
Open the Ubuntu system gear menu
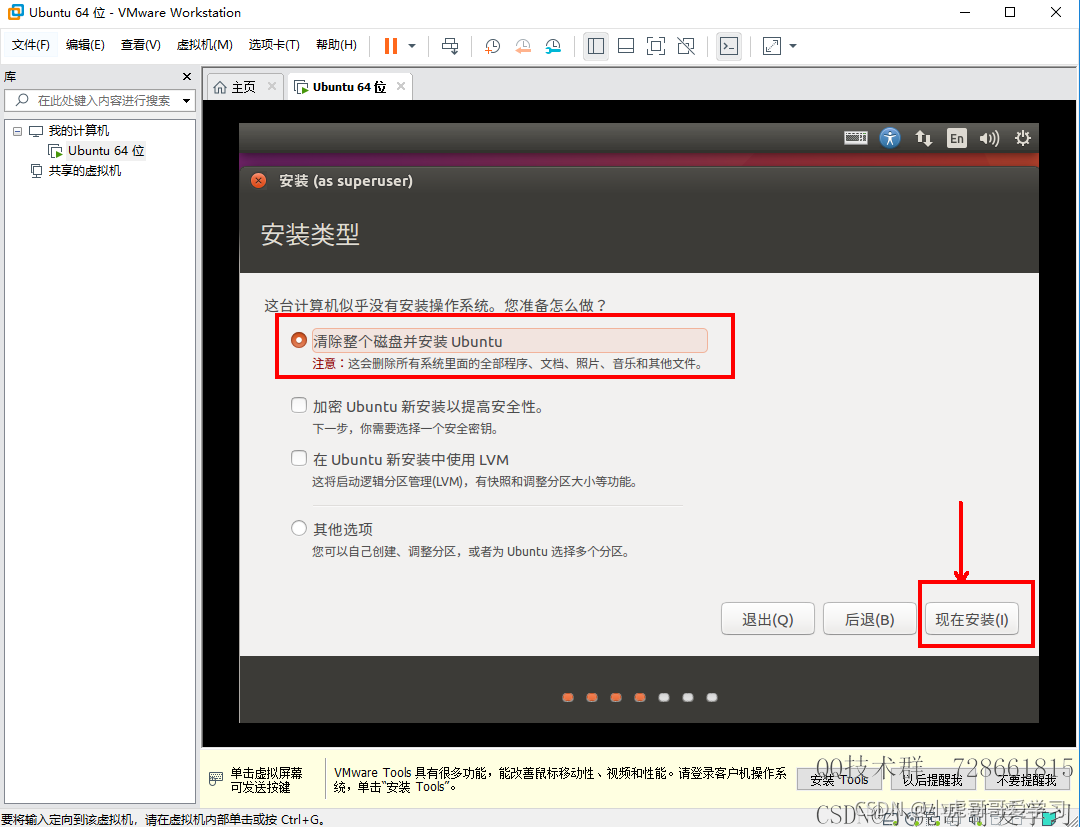[1023, 138]
